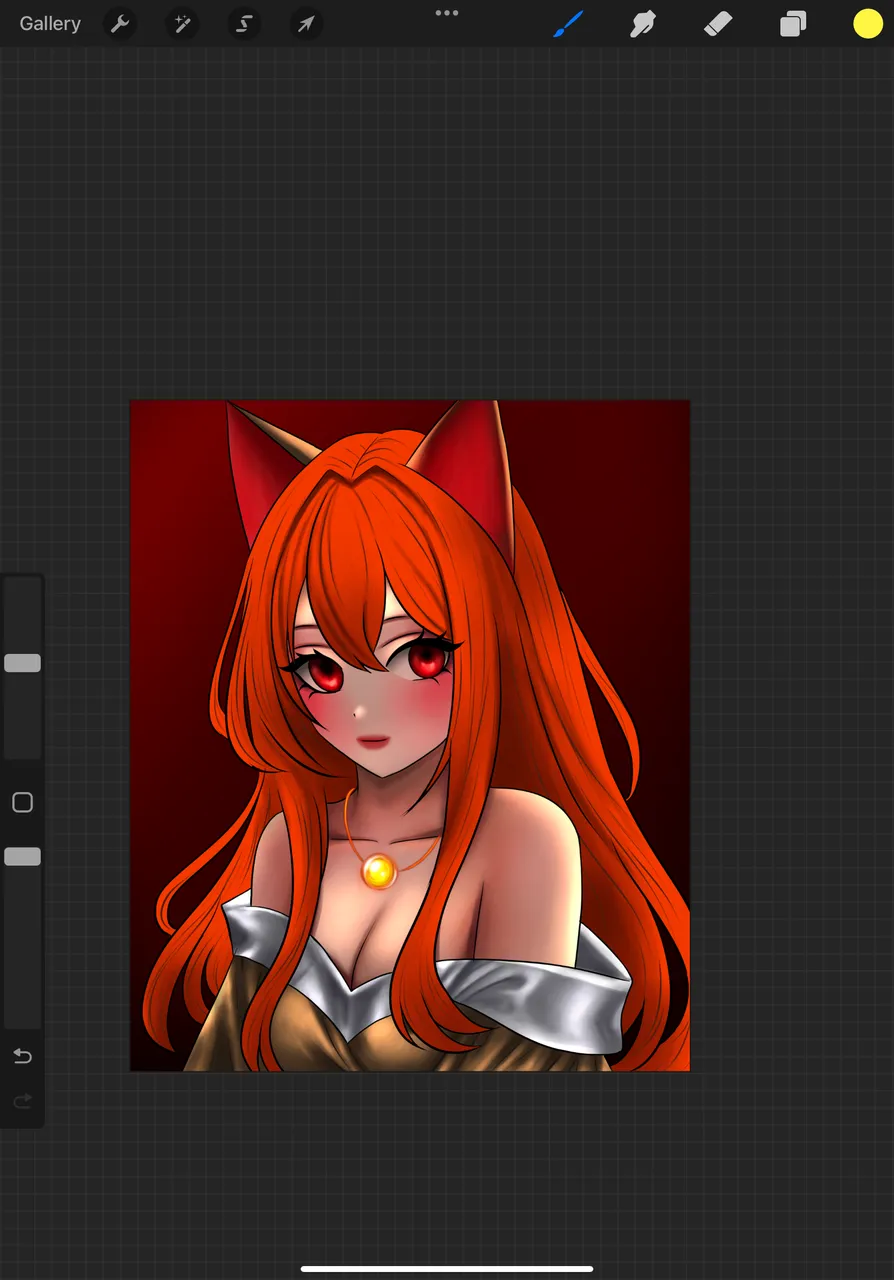894x1280 pixels.
Task: Undo the last action
Action: pyautogui.click(x=22, y=1056)
